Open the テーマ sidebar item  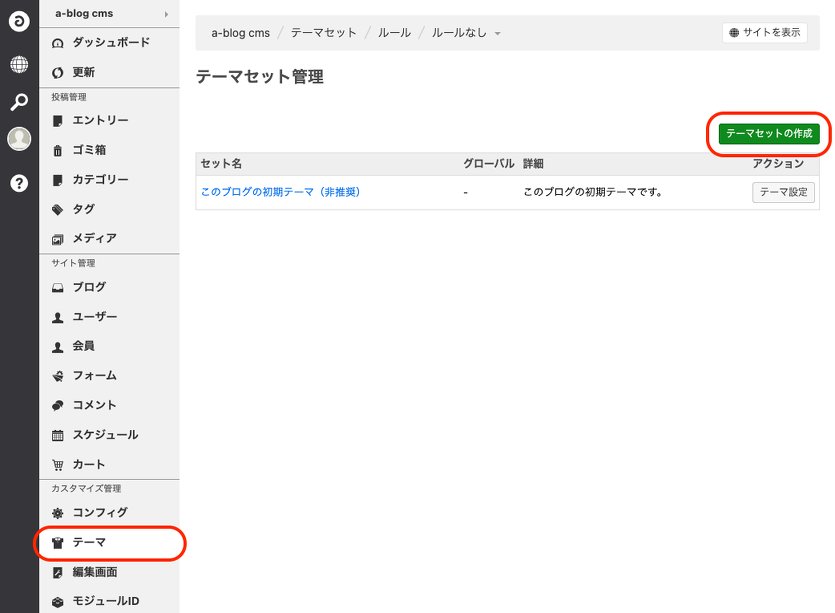click(89, 543)
